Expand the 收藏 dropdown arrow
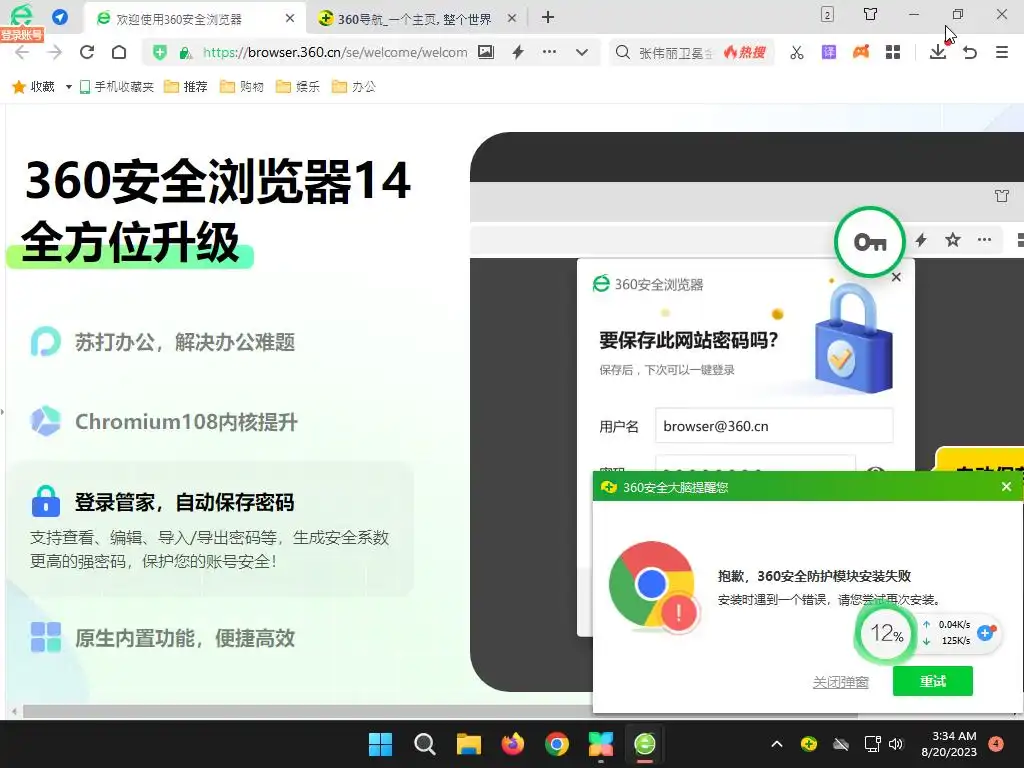 pyautogui.click(x=68, y=87)
